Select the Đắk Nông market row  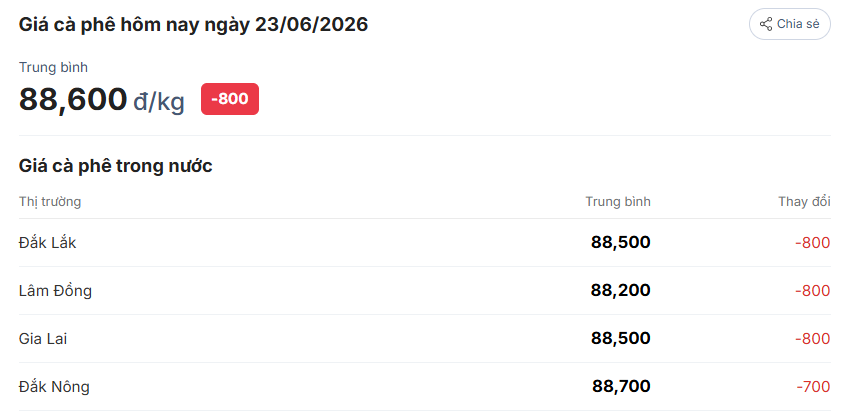click(424, 387)
